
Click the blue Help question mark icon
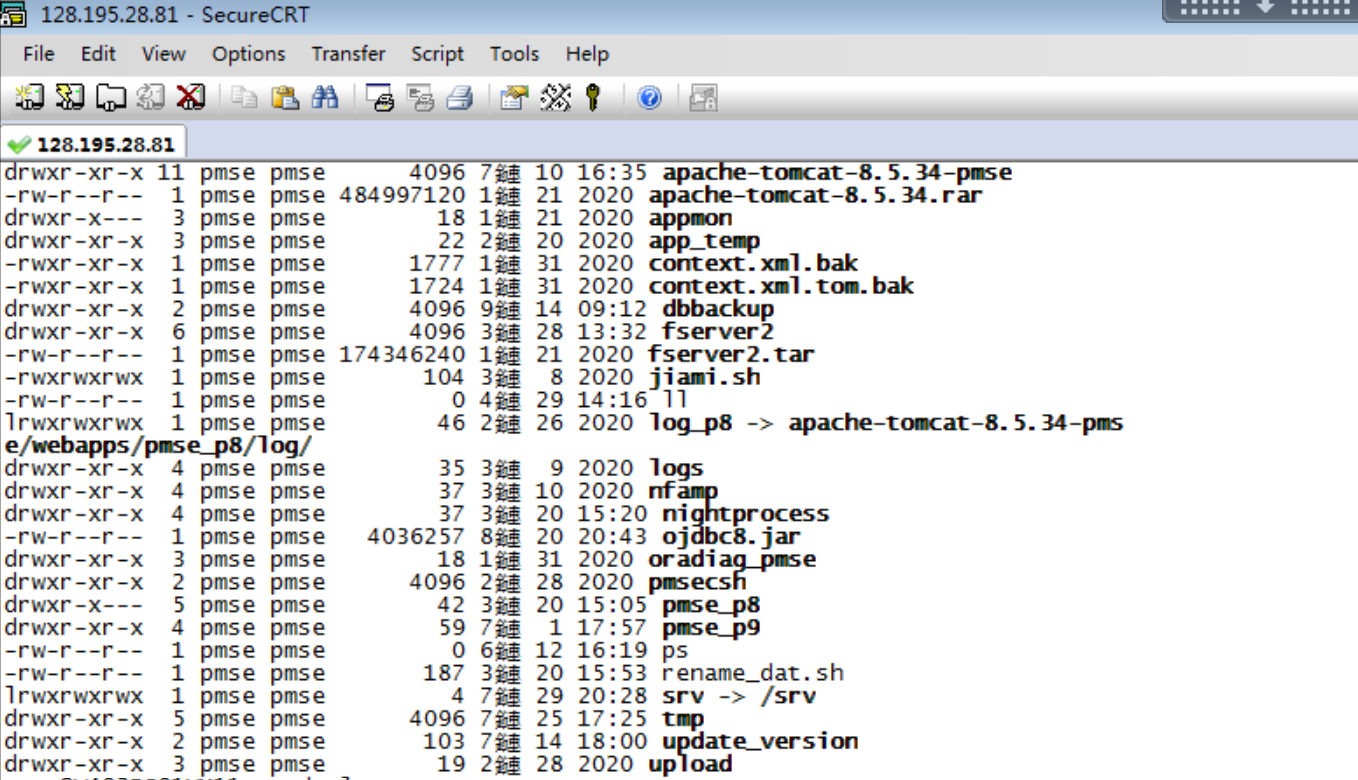[650, 97]
